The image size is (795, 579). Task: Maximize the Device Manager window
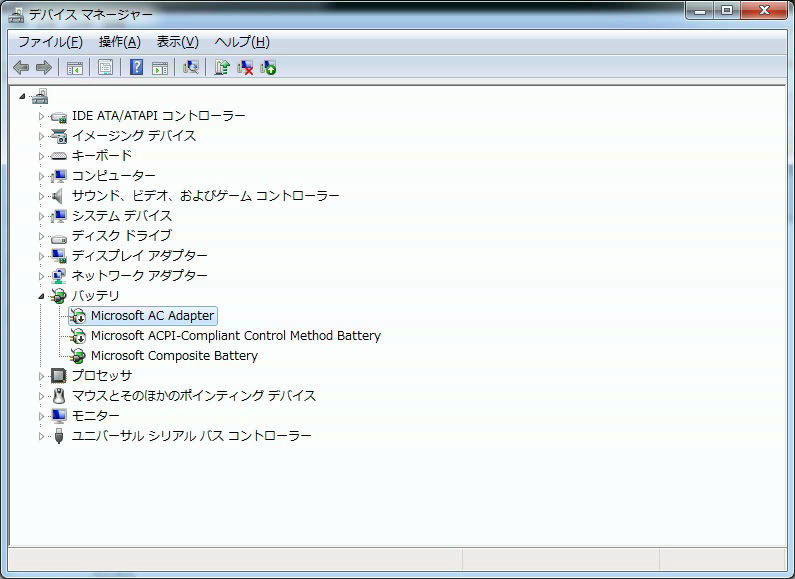click(x=727, y=10)
